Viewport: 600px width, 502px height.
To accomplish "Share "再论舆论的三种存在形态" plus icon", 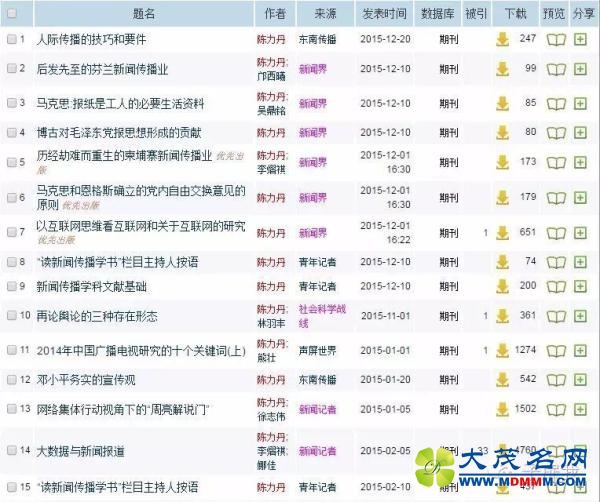I will coord(580,316).
